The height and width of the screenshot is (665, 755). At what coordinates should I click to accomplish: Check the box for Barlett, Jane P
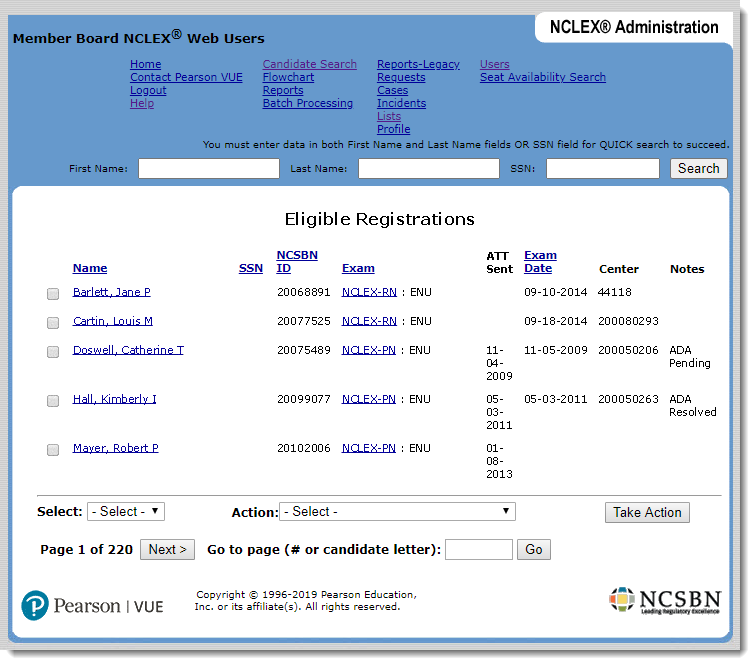point(53,294)
